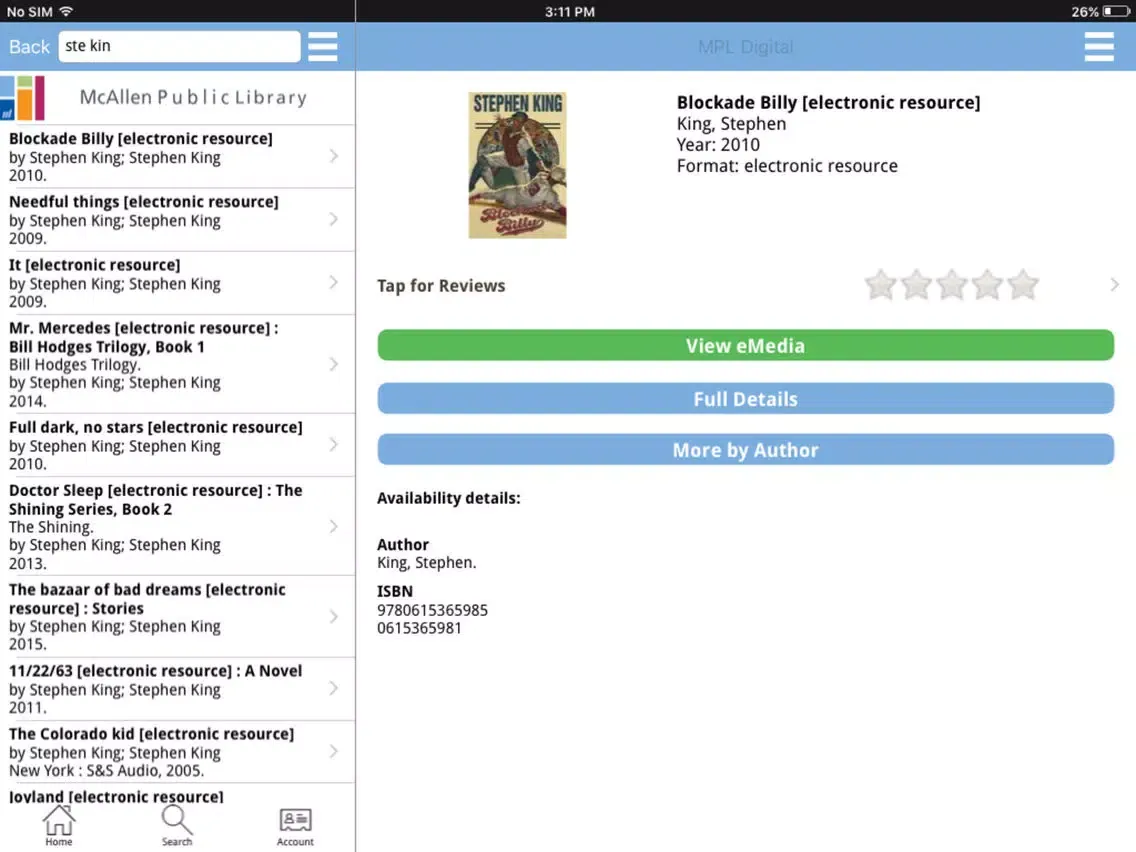
Task: Open Full Details for Blockade Billy
Action: coord(746,398)
